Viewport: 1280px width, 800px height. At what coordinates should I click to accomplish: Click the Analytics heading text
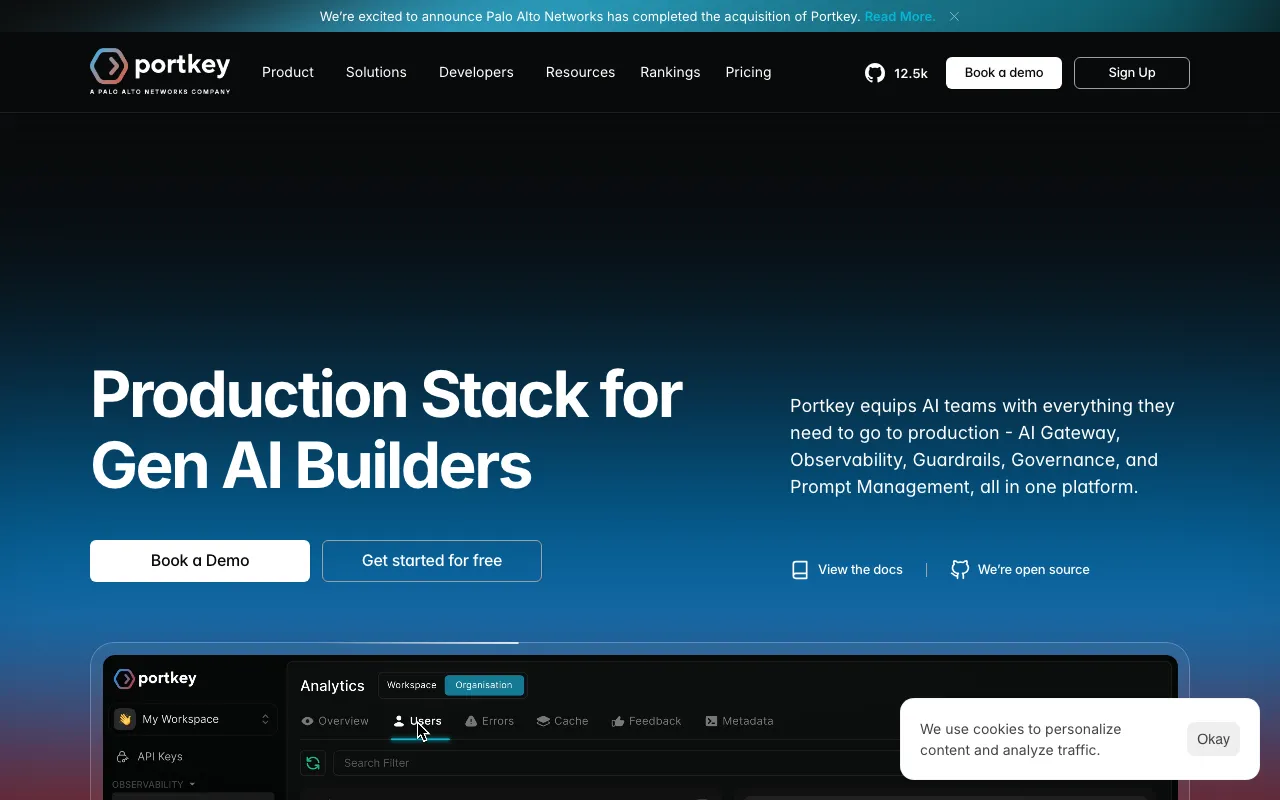[x=332, y=686]
